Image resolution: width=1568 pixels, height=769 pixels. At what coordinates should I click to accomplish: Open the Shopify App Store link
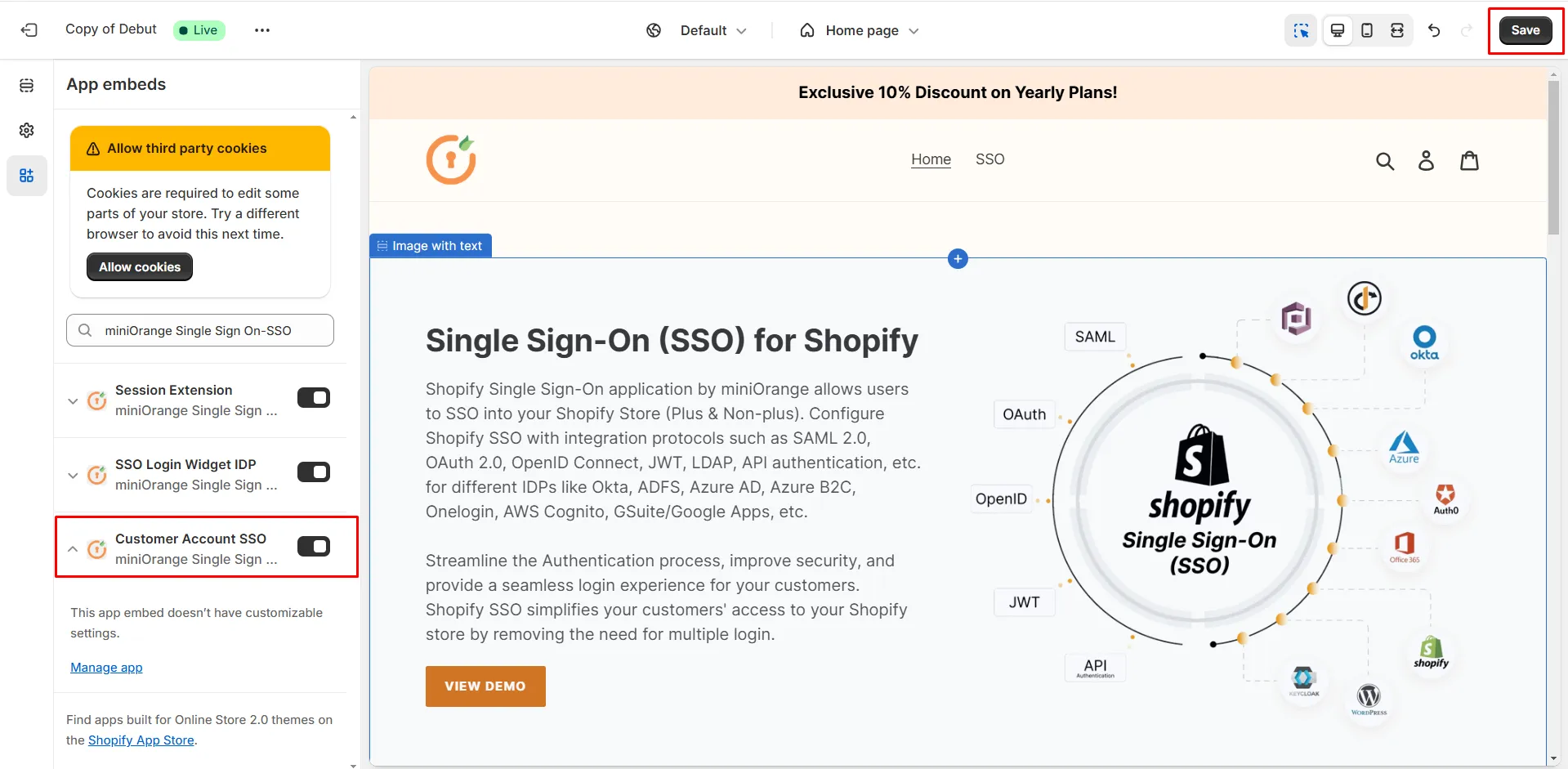coord(141,740)
